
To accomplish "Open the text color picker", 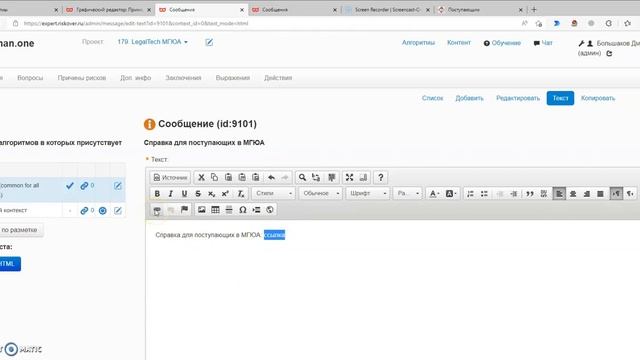I will click(x=434, y=193).
